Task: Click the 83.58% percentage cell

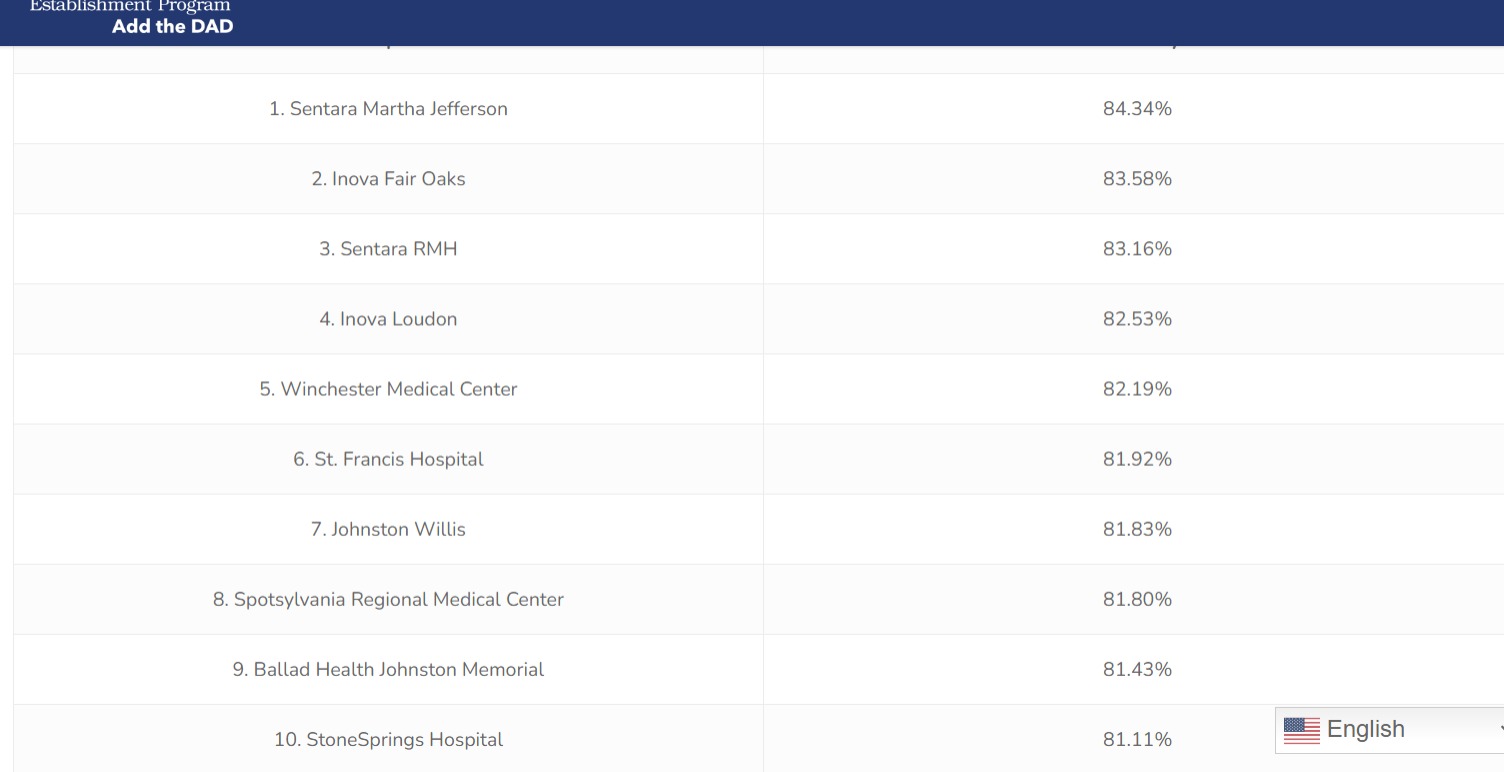Action: pos(1137,179)
